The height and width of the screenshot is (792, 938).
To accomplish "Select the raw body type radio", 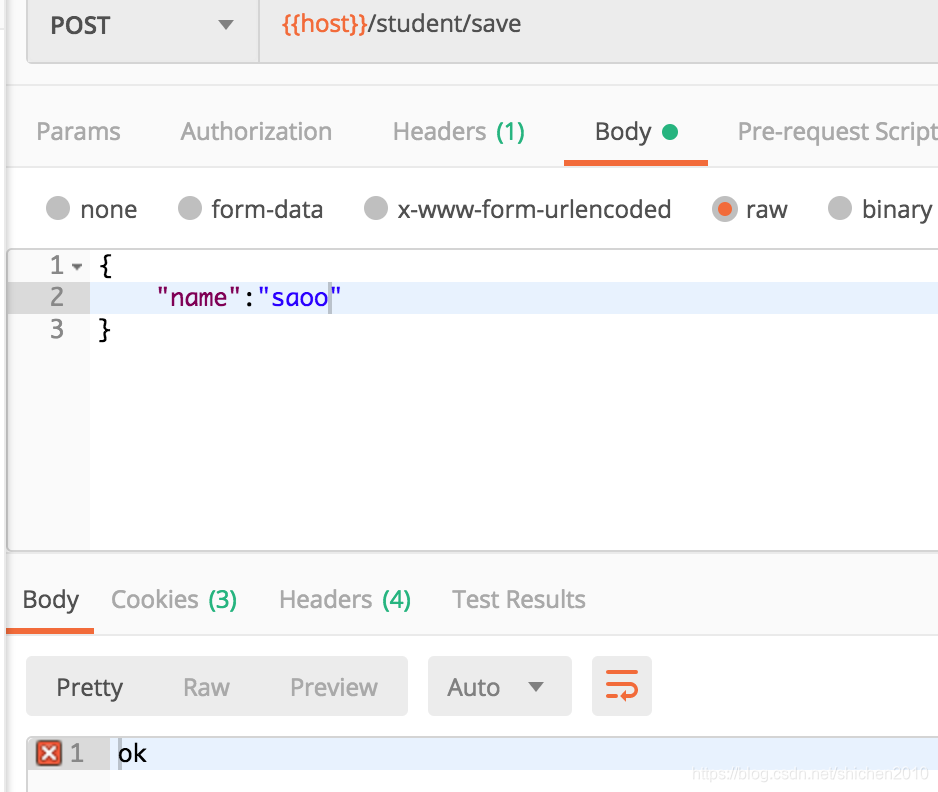I will (724, 209).
